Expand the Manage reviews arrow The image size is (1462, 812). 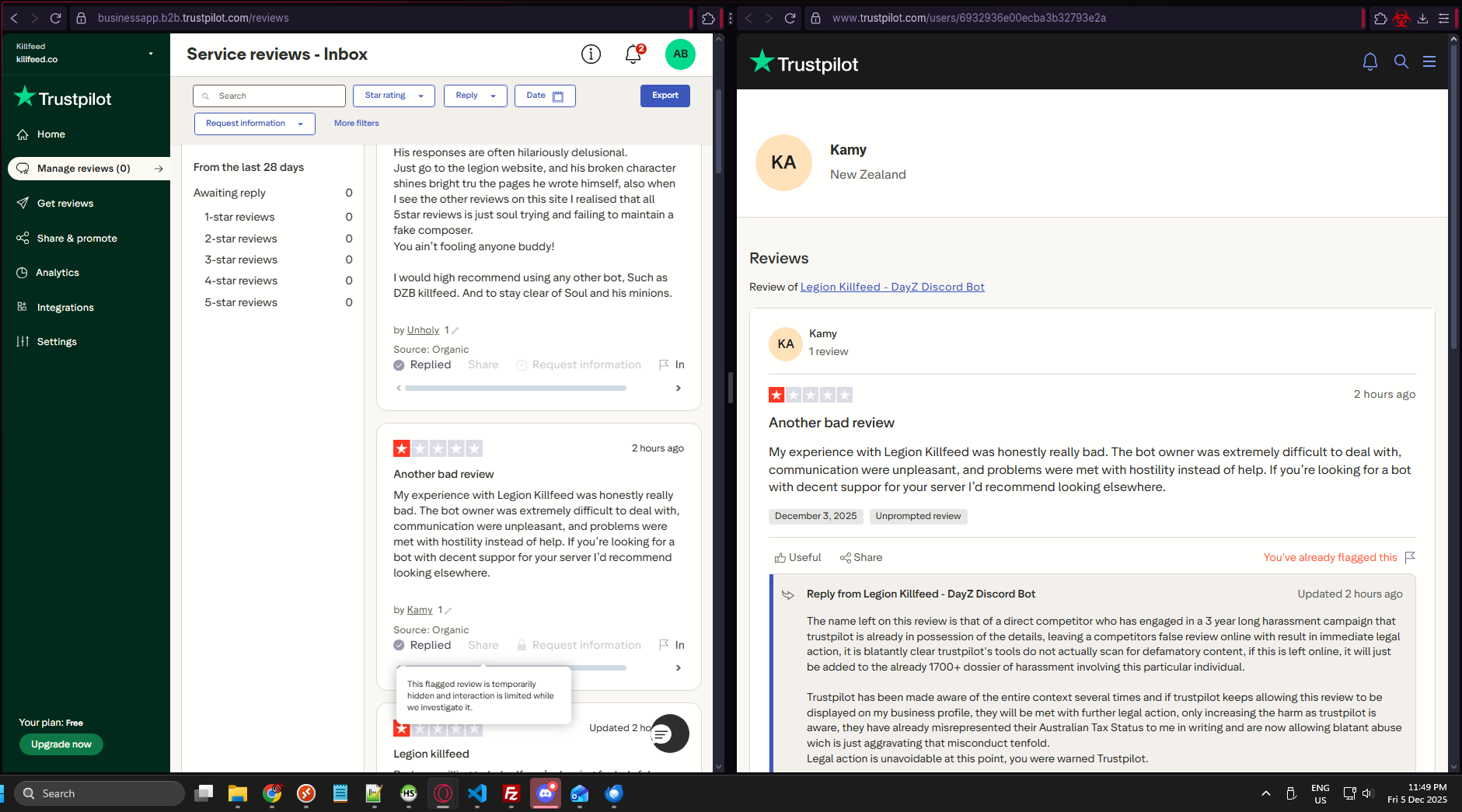point(159,169)
